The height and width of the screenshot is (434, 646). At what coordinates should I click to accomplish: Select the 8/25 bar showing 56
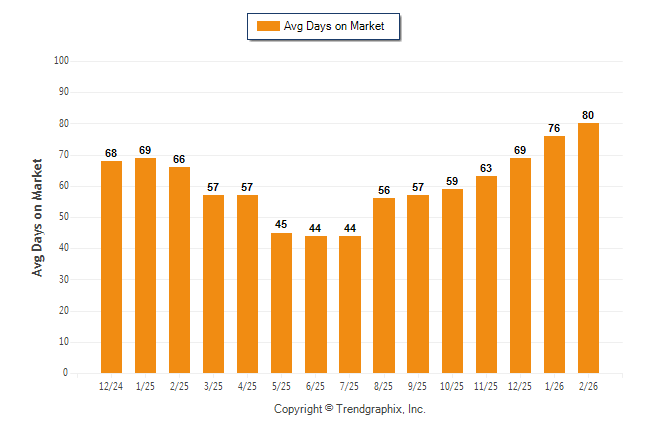383,285
